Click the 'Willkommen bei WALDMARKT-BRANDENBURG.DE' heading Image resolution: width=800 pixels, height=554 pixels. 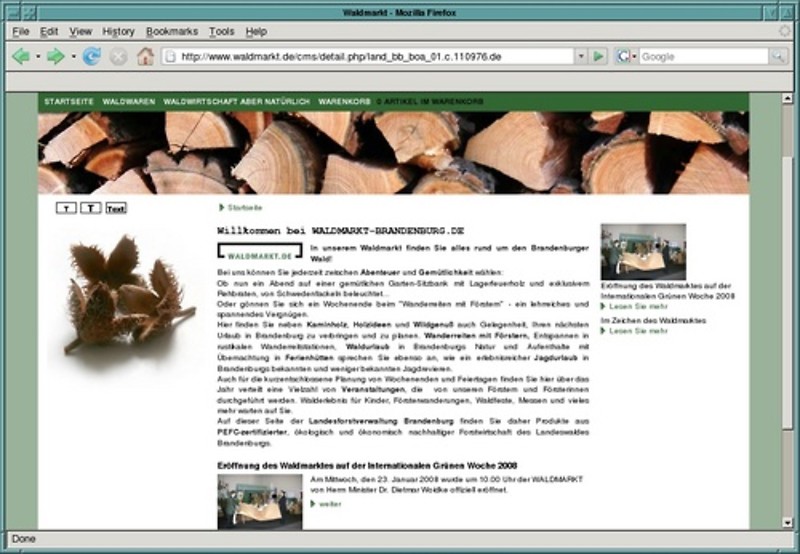[340, 231]
